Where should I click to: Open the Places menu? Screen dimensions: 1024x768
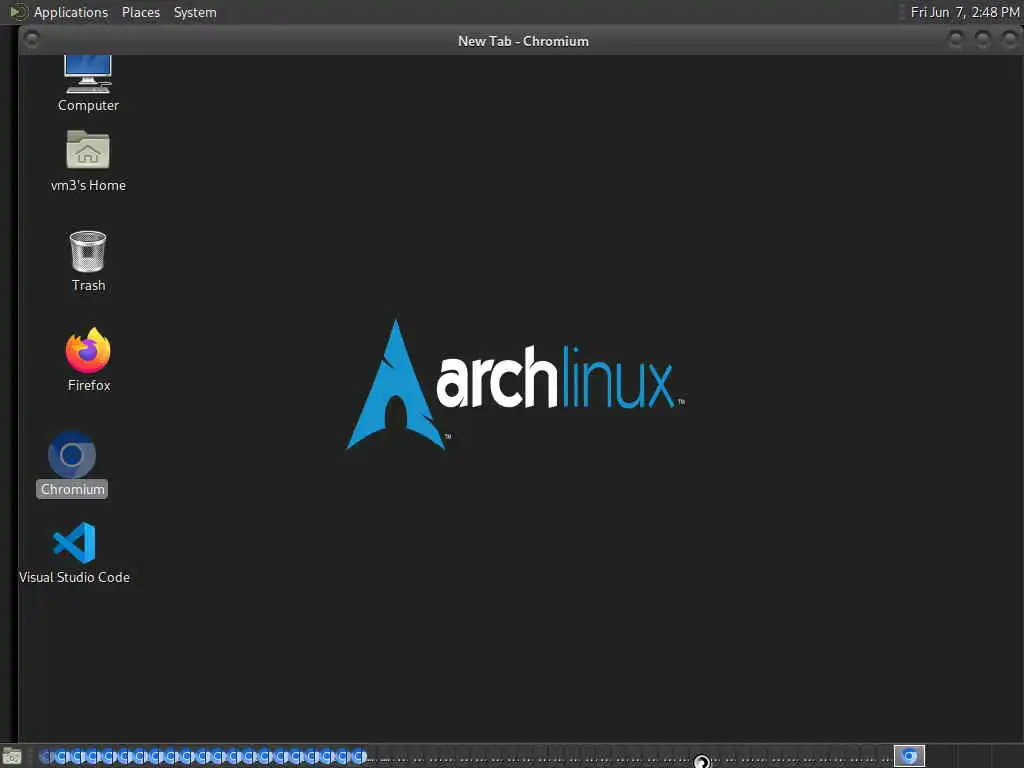(x=140, y=12)
